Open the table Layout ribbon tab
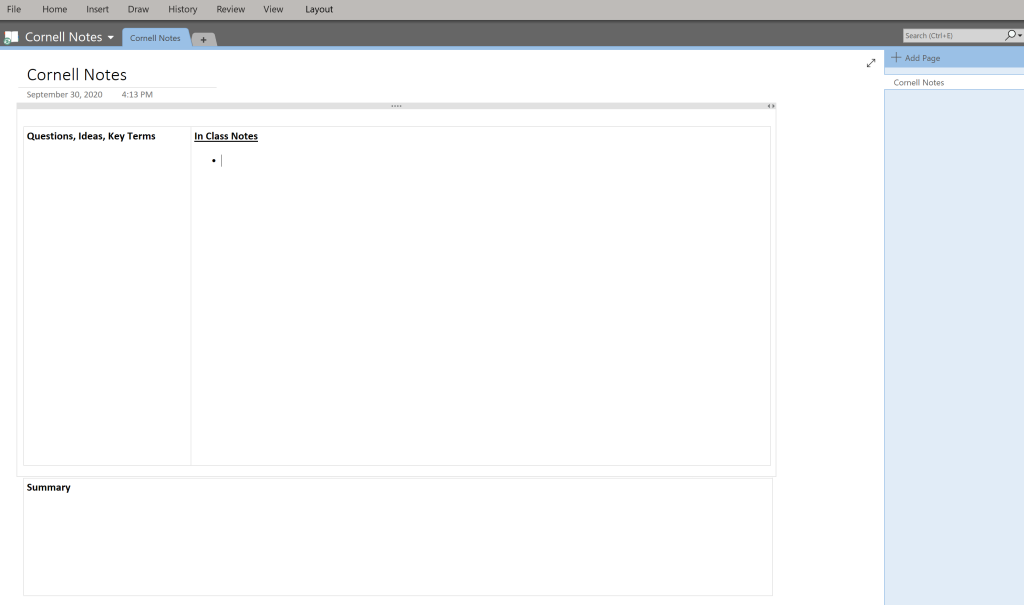 click(x=319, y=9)
